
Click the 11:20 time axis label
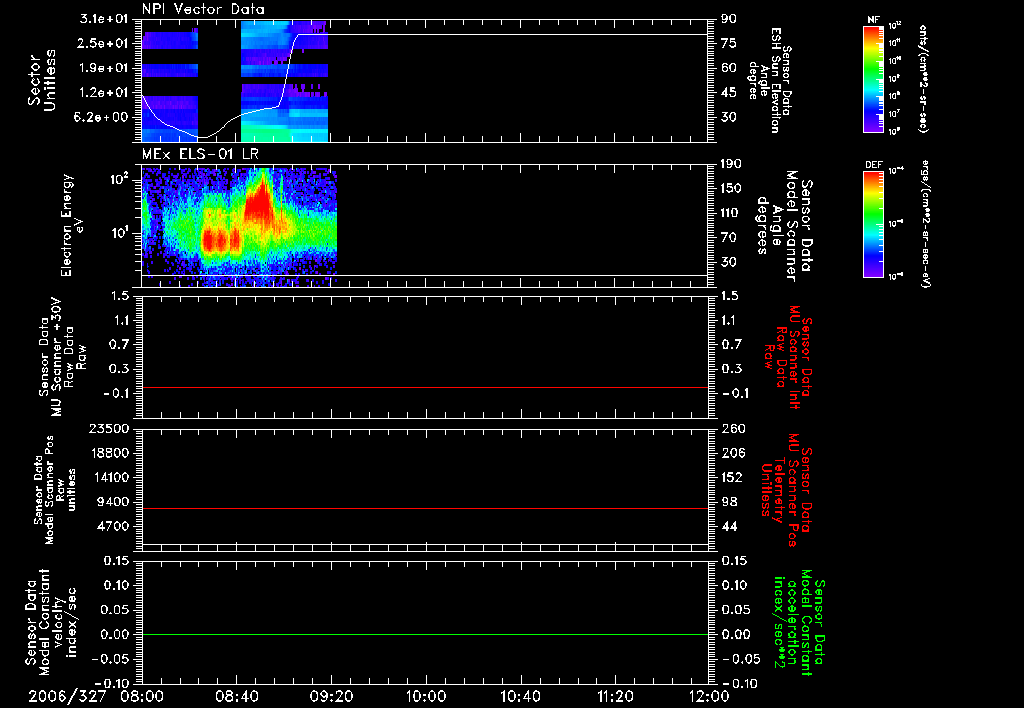tap(615, 696)
